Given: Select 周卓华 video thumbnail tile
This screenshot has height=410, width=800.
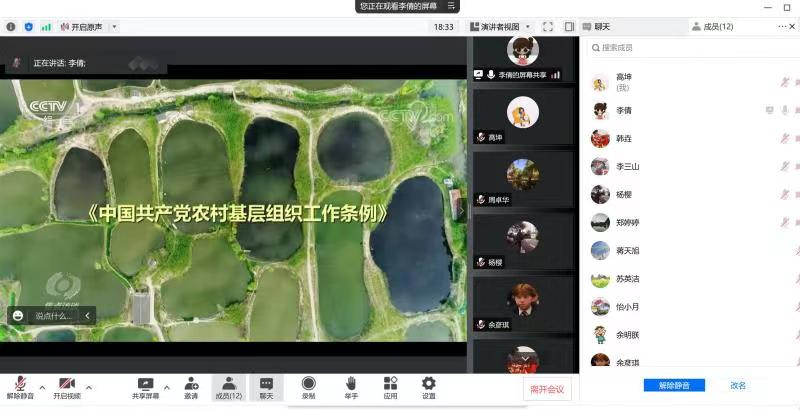Looking at the screenshot, I should click(x=523, y=179).
